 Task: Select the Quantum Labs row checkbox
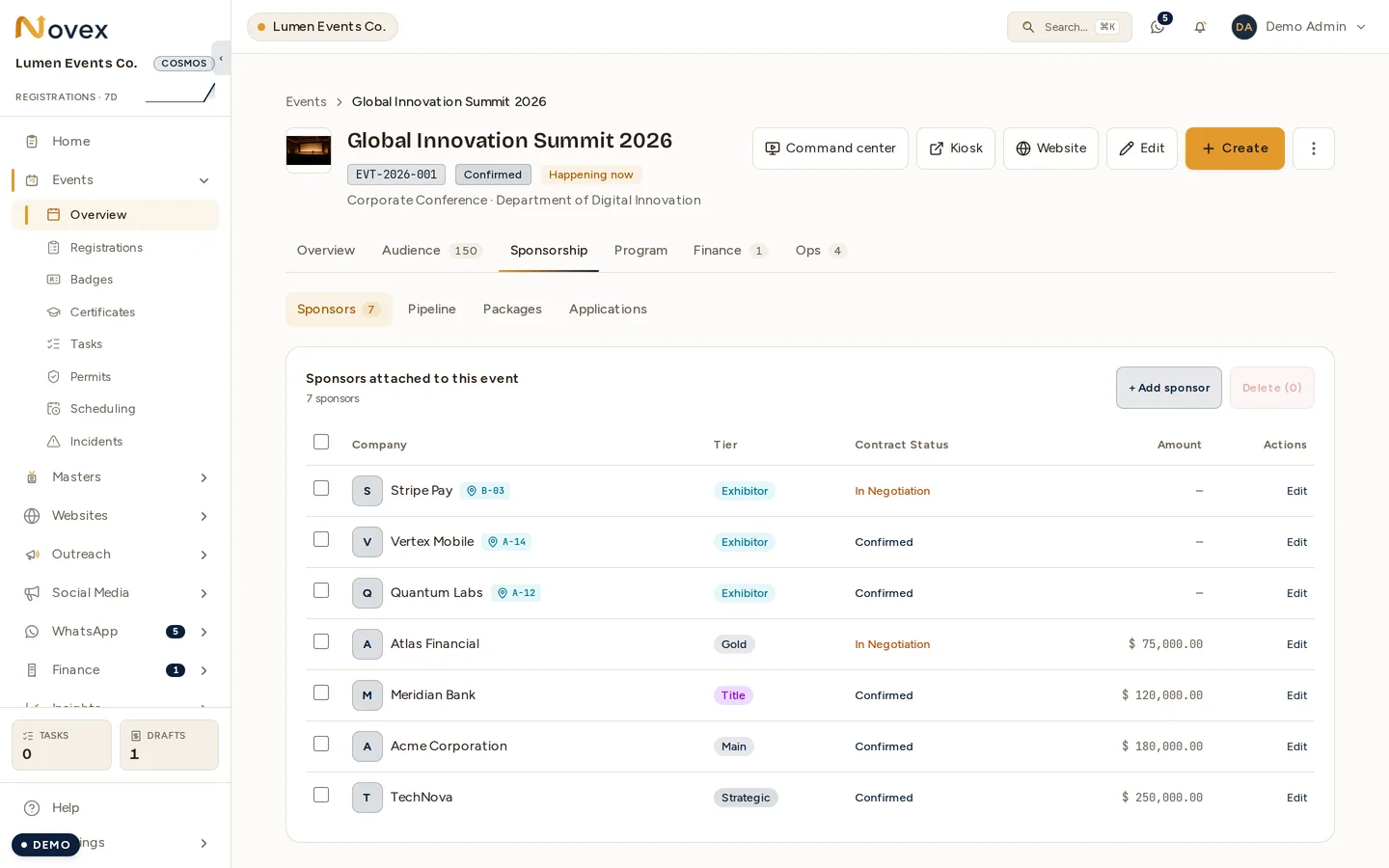(321, 590)
